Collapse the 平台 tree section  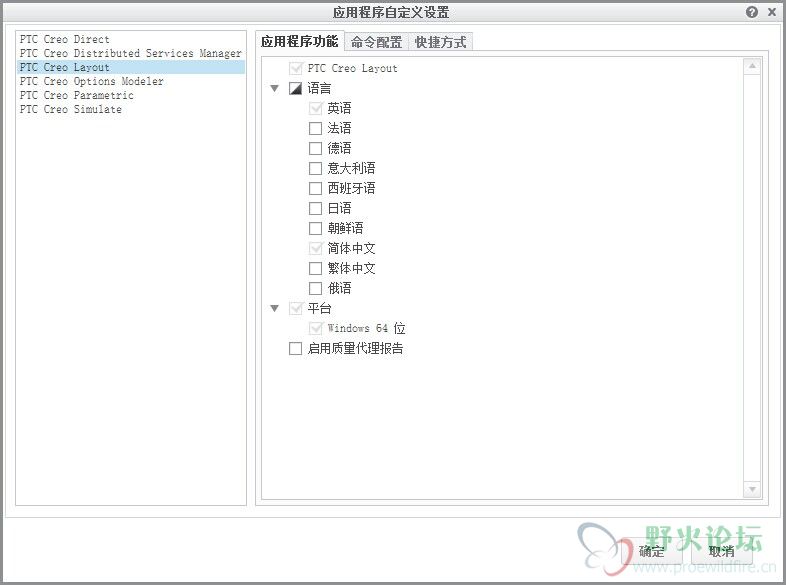(274, 308)
